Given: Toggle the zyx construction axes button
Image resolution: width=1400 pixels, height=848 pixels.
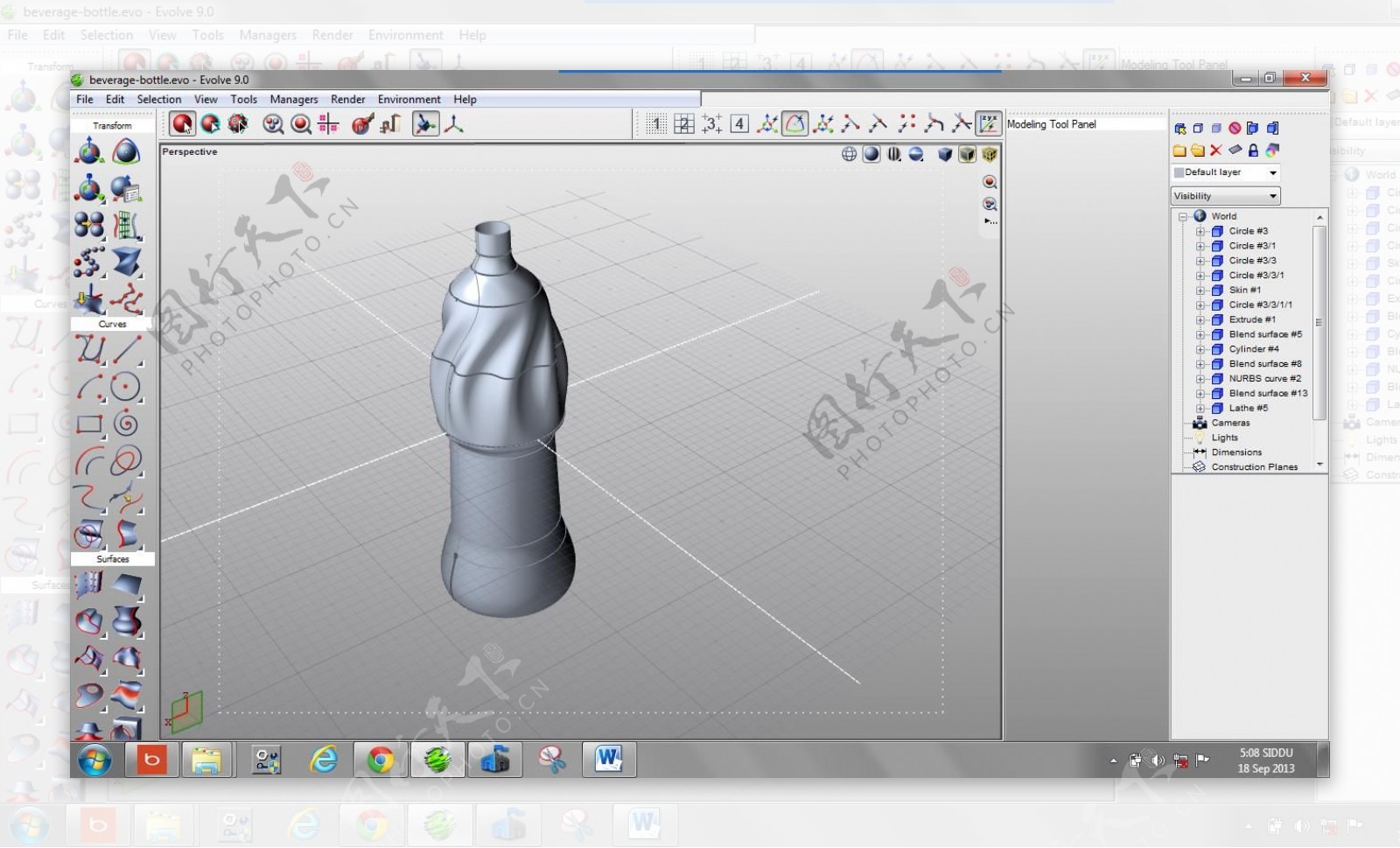Looking at the screenshot, I should tap(989, 124).
